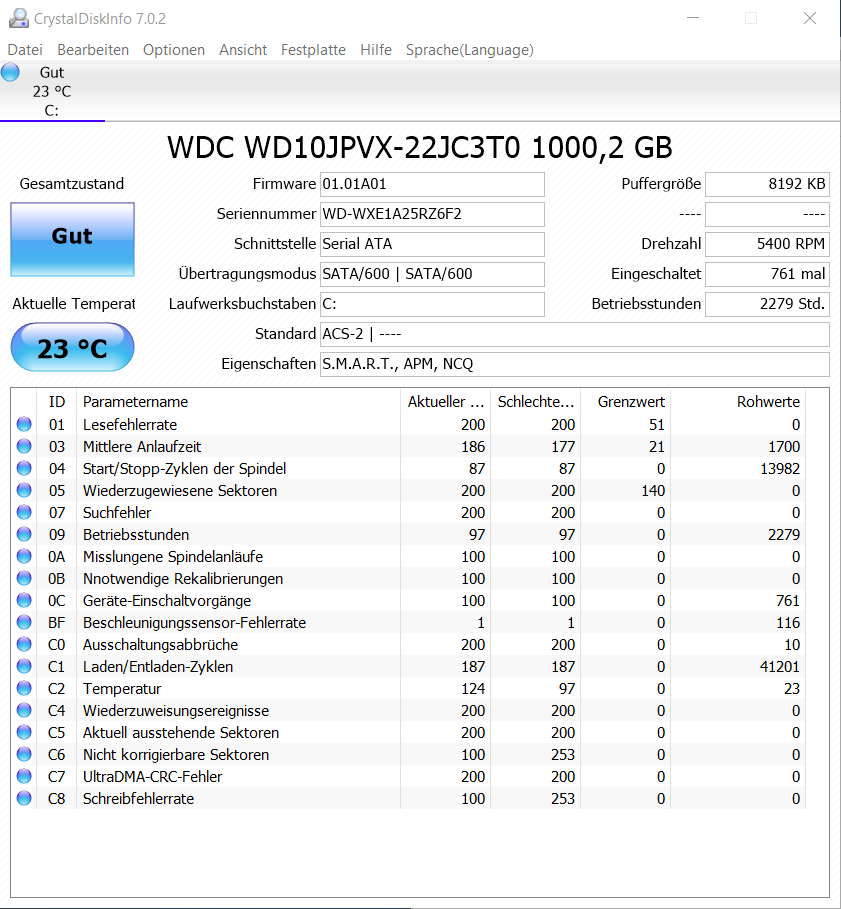Click the blue Gut health status button
The image size is (841, 909).
pyautogui.click(x=72, y=239)
